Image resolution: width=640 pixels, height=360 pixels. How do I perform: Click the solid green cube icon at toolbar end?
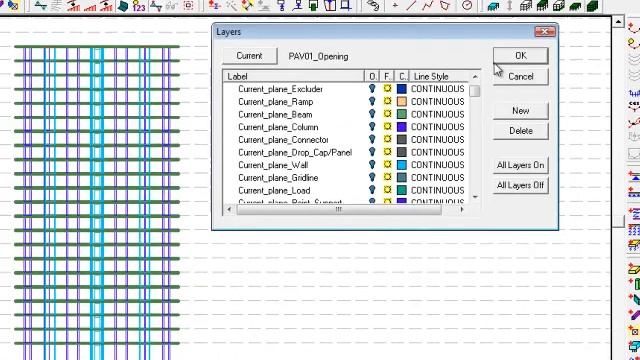pyautogui.click(x=592, y=6)
